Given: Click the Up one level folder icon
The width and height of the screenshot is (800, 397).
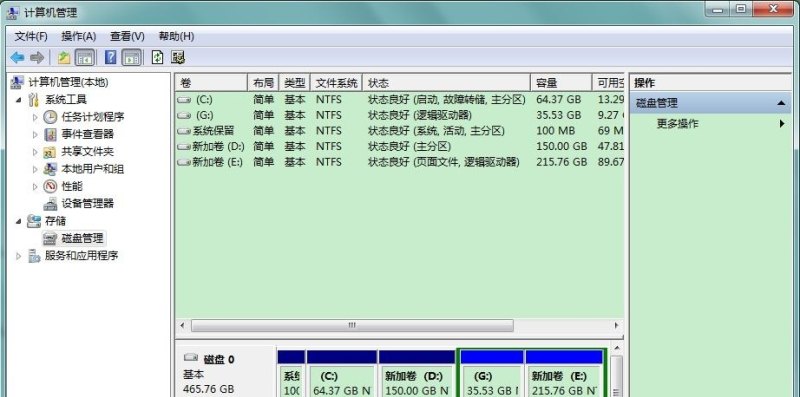Looking at the screenshot, I should (x=64, y=58).
